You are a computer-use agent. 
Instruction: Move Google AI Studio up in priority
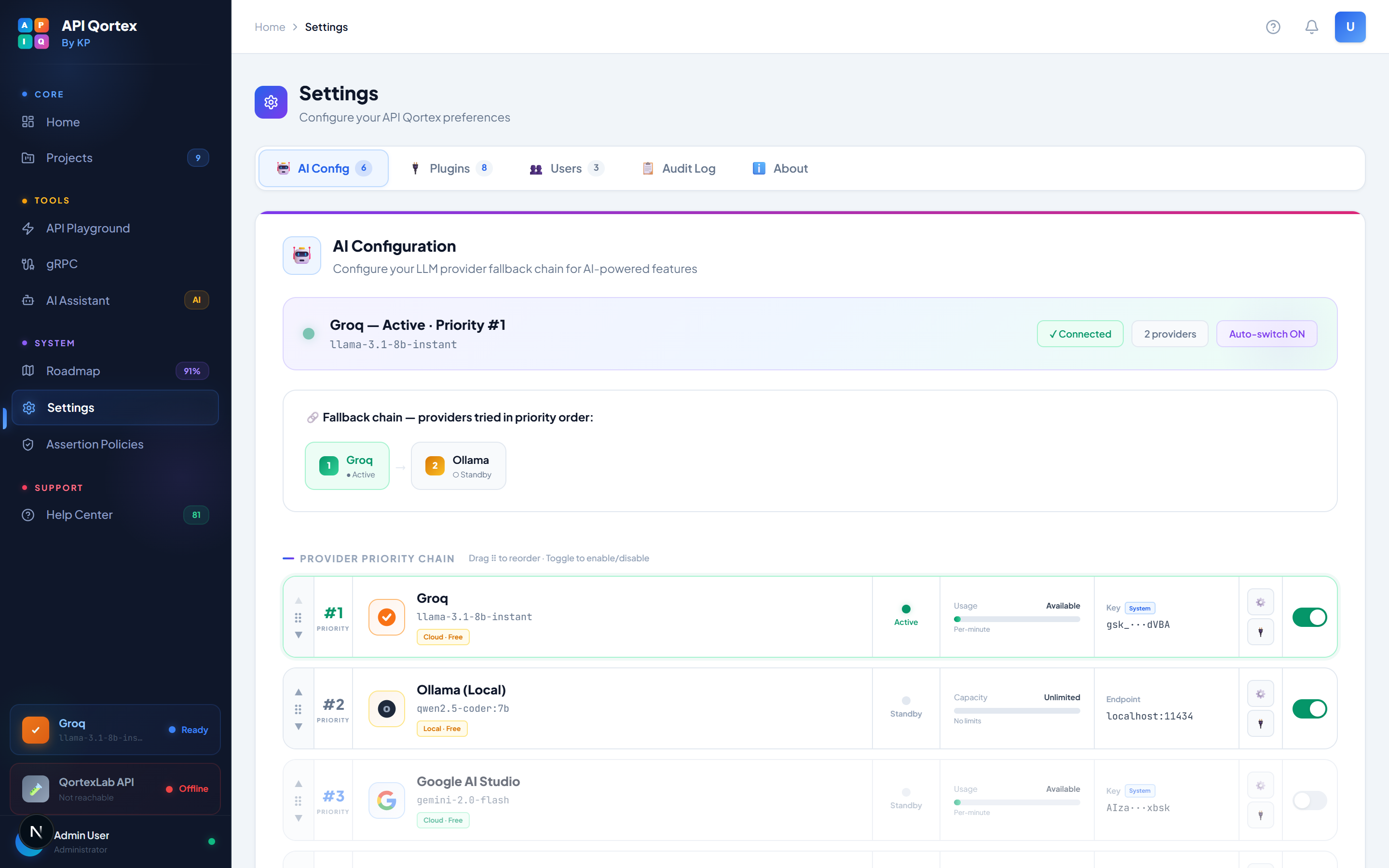point(299,784)
